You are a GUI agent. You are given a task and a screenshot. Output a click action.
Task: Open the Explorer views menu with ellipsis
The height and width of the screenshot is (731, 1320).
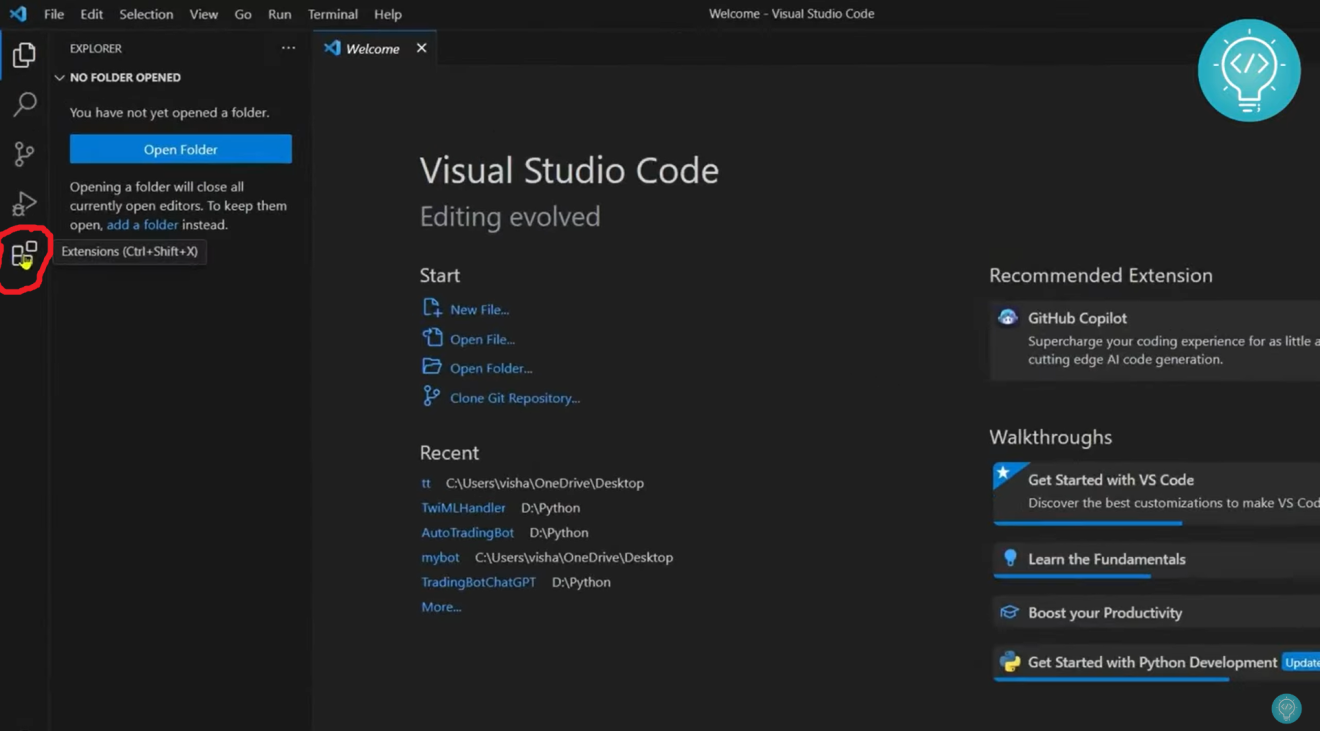click(288, 47)
